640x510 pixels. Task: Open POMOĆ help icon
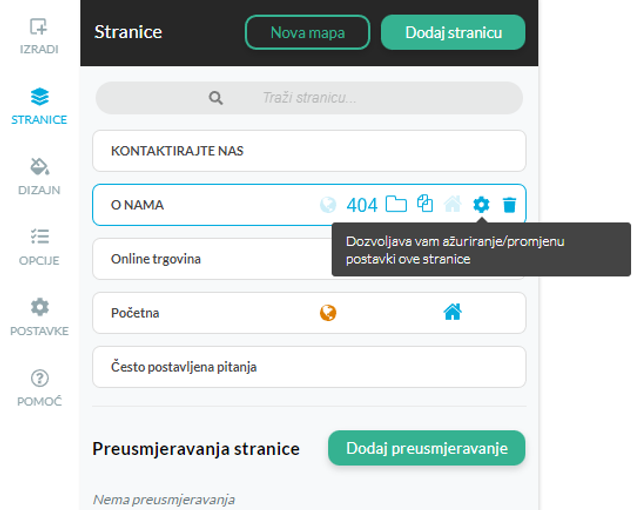39,388
